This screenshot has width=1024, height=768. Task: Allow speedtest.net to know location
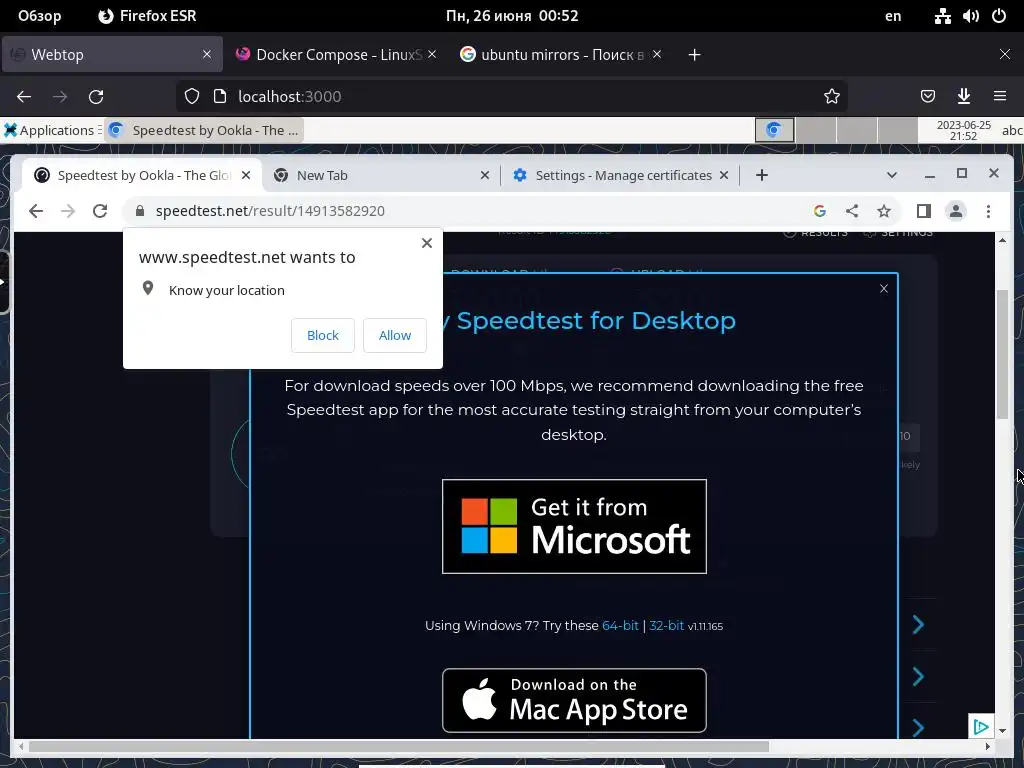[395, 335]
